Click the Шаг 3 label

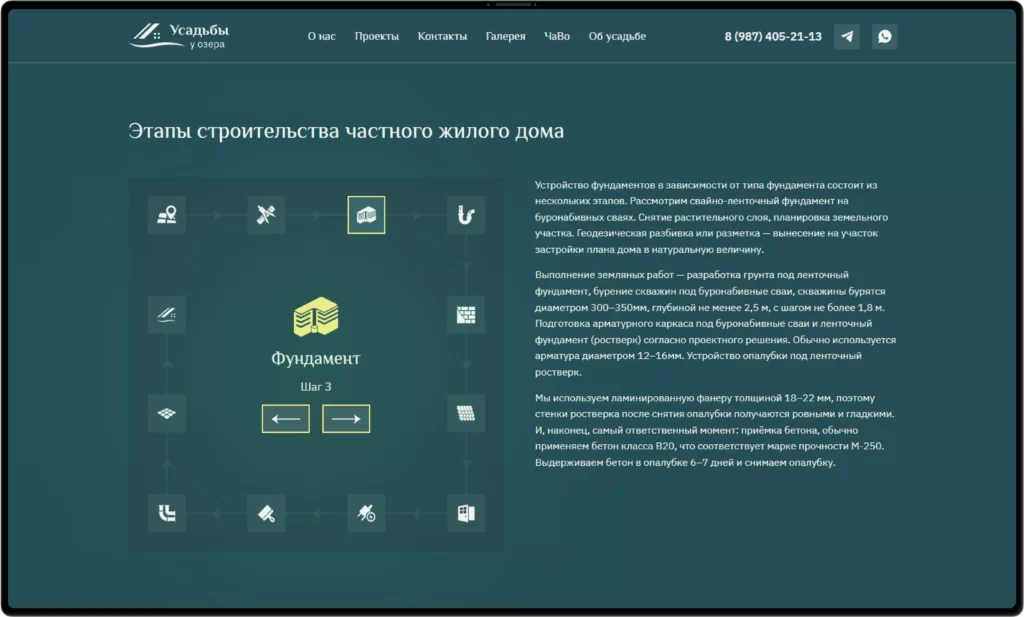pyautogui.click(x=316, y=387)
